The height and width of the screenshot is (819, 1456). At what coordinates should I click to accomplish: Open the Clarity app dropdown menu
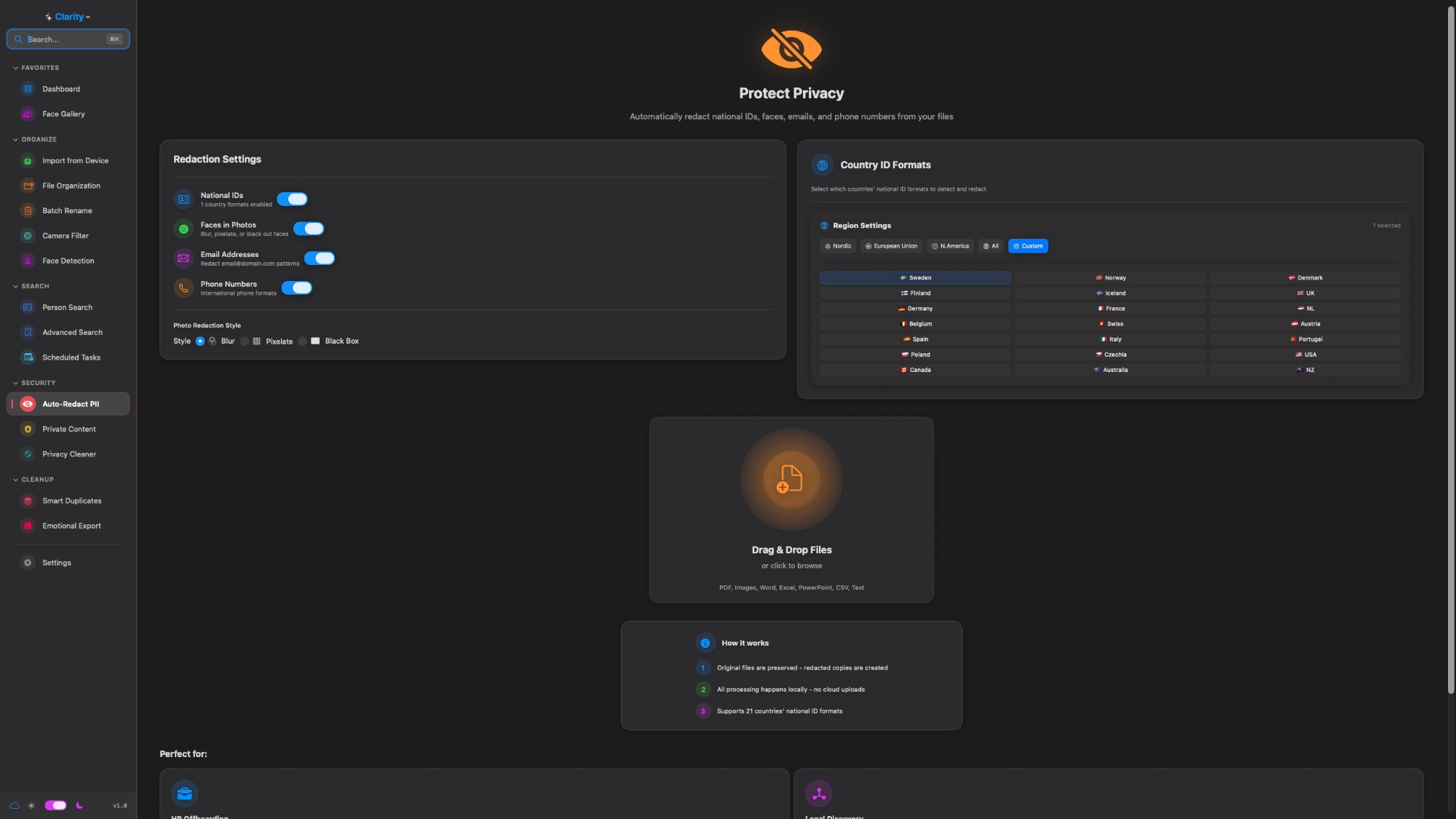[x=68, y=17]
